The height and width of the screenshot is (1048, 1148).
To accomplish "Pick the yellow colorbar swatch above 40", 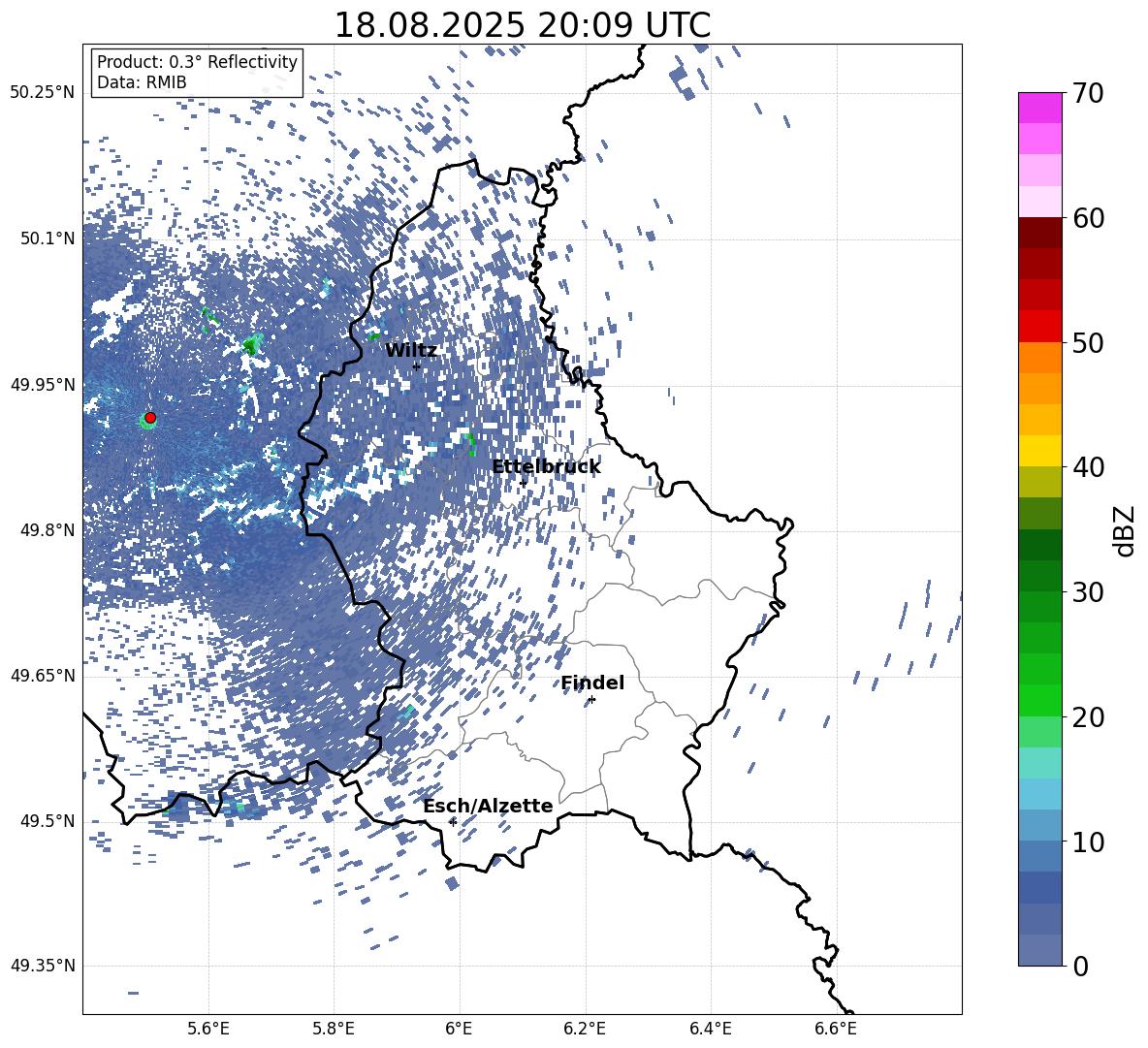I will click(x=1039, y=451).
